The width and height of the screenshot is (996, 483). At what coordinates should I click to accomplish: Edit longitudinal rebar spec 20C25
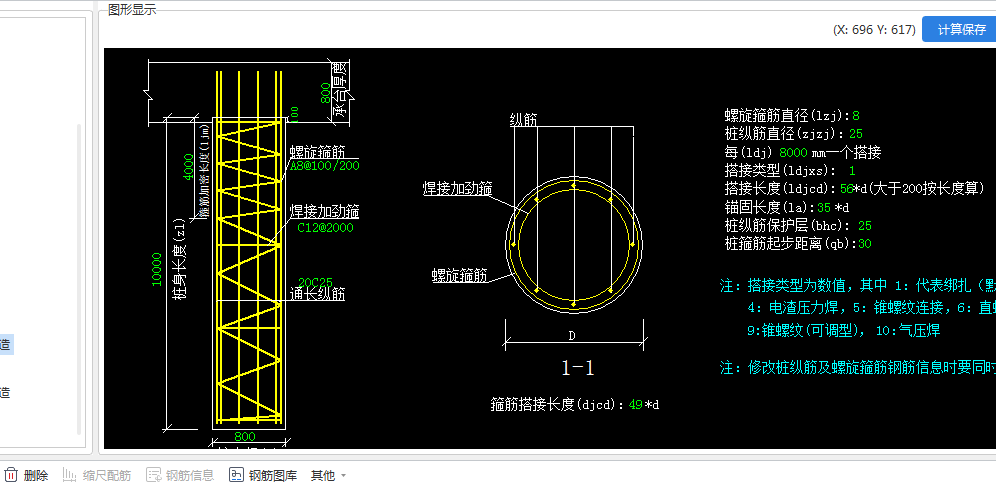[316, 282]
